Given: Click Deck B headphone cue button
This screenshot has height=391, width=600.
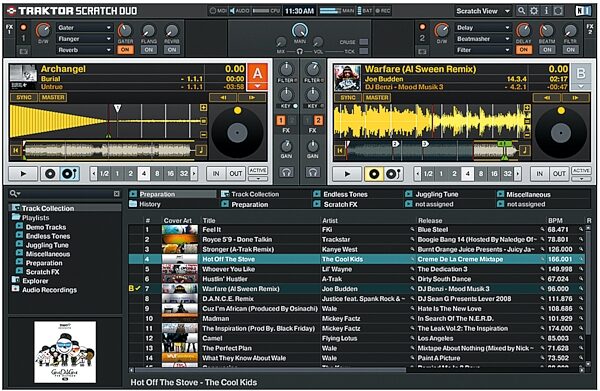Looking at the screenshot, I should click(313, 172).
